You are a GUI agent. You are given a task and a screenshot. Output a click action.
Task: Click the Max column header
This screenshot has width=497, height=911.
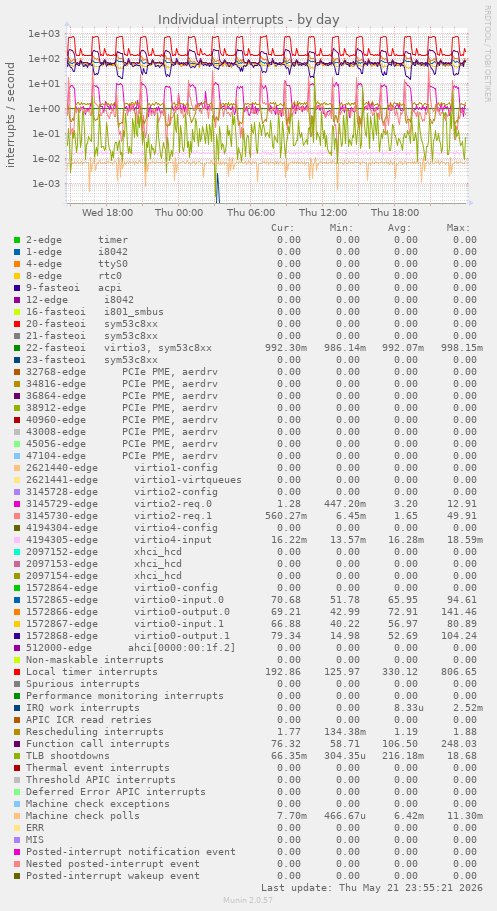click(458, 228)
